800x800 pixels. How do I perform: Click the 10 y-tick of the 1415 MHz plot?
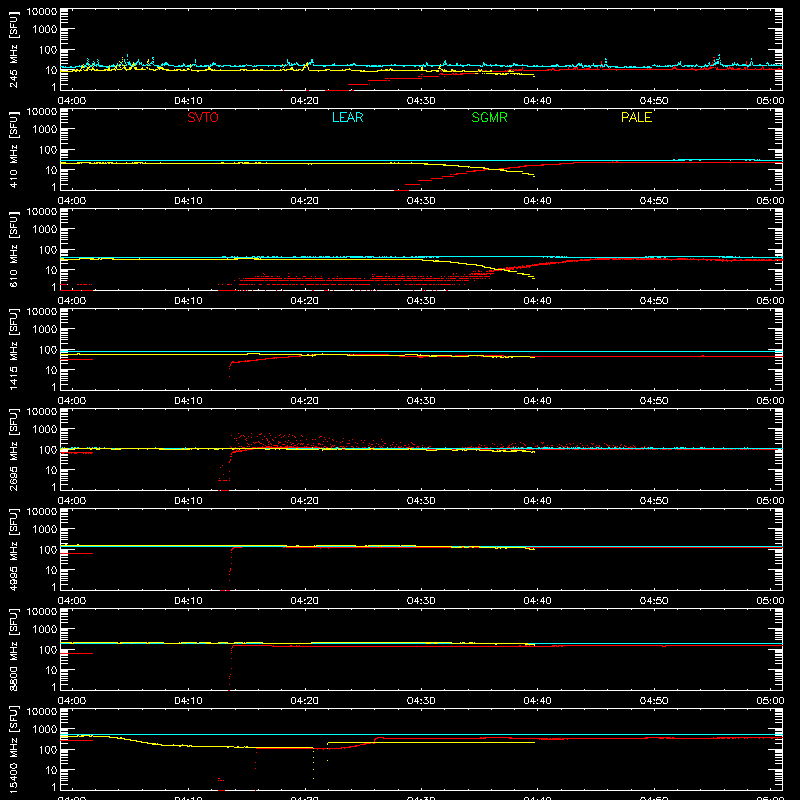(51, 370)
